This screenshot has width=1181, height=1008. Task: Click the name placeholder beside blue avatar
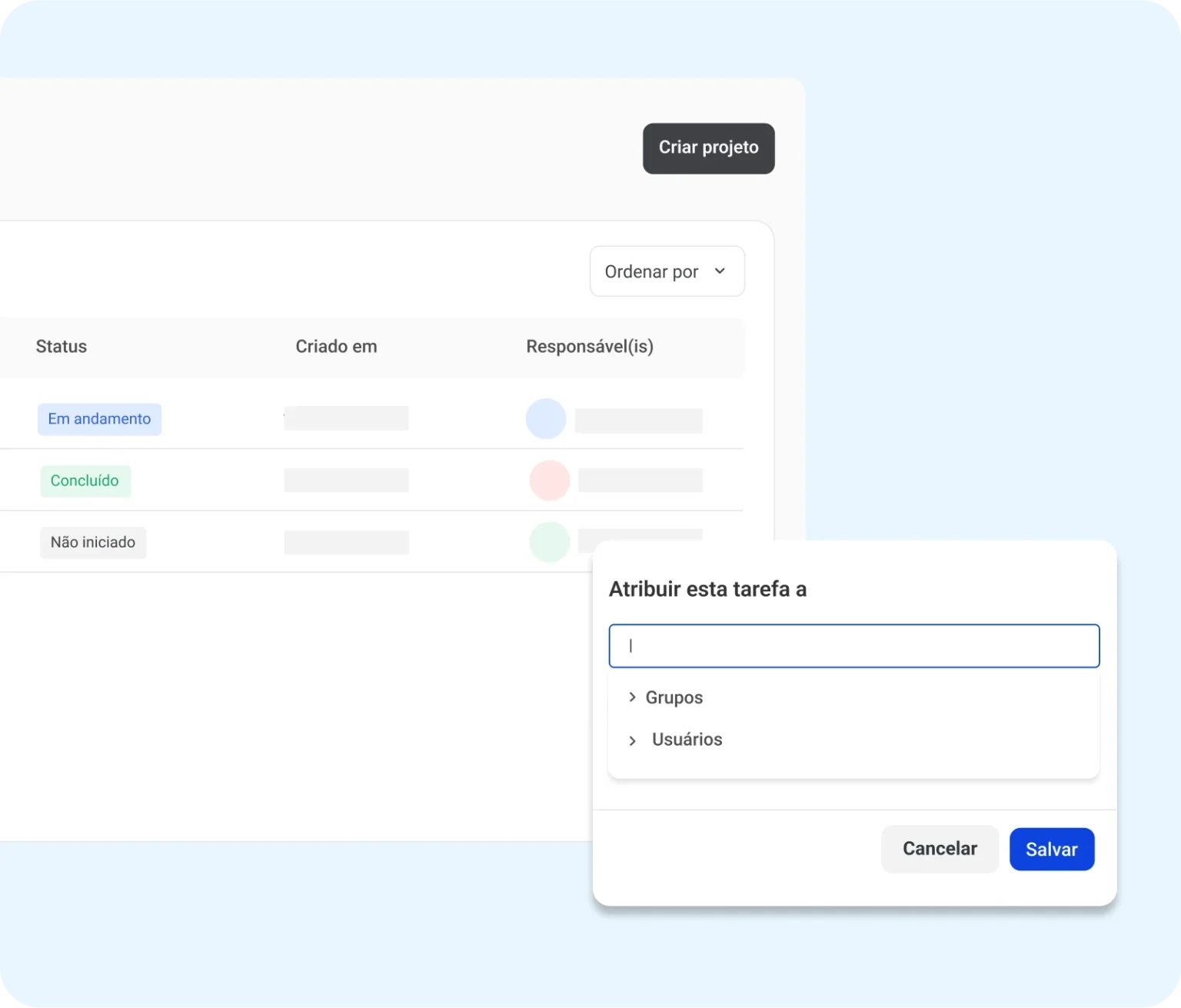pyautogui.click(x=638, y=421)
